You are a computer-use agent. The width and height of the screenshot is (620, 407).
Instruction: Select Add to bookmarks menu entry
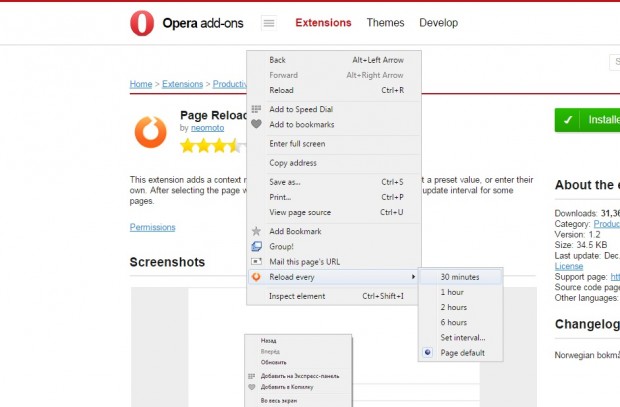[334, 125]
